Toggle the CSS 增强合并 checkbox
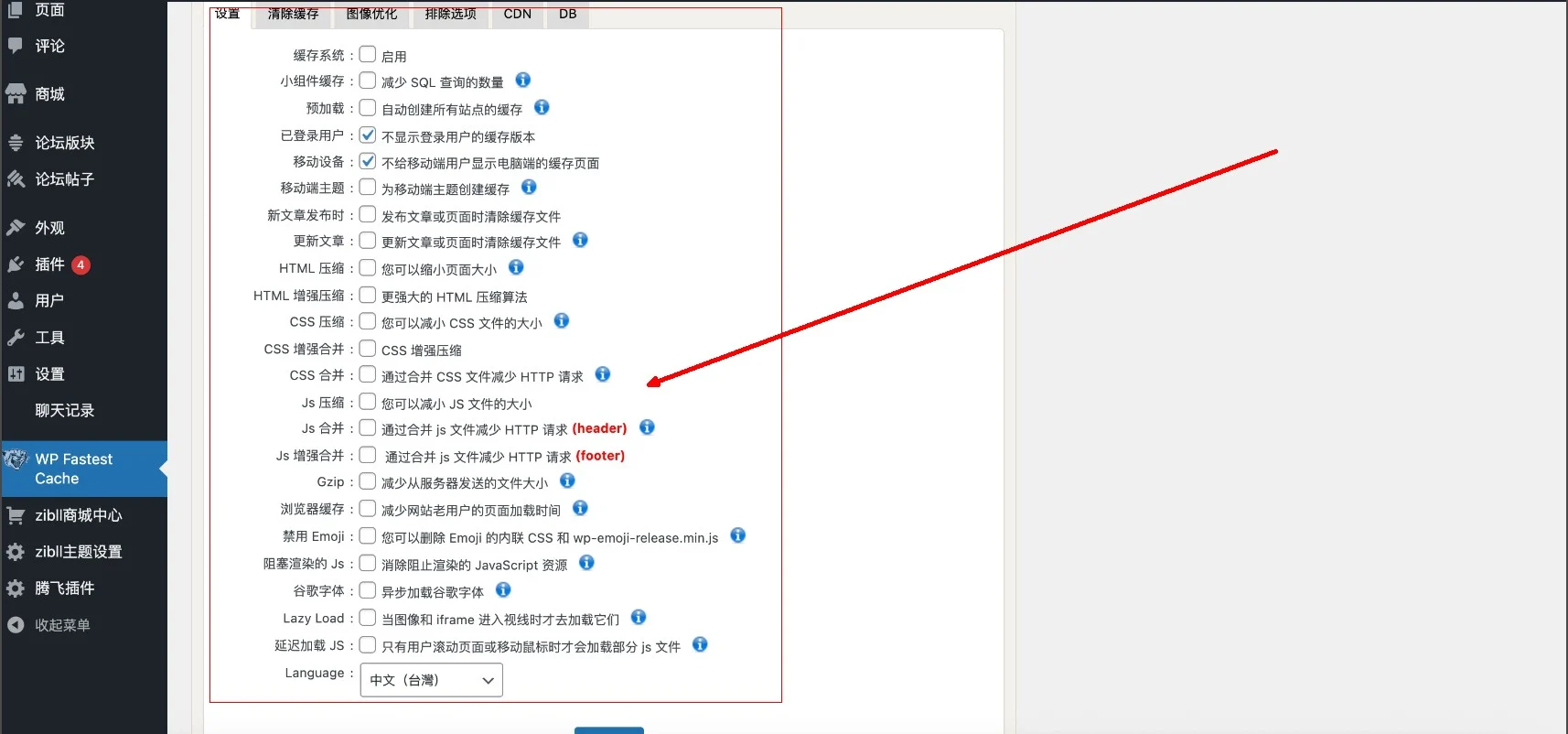 coord(368,349)
